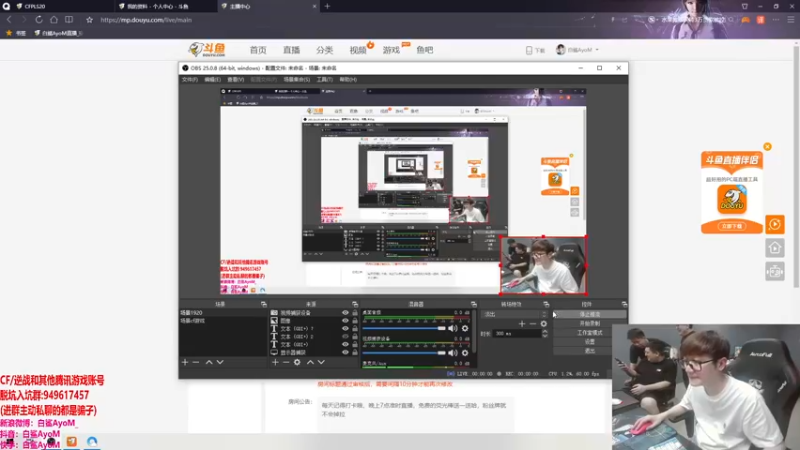Move the scene up with the arrow icon
Image resolution: width=800 pixels, height=450 pixels.
pyautogui.click(x=209, y=362)
